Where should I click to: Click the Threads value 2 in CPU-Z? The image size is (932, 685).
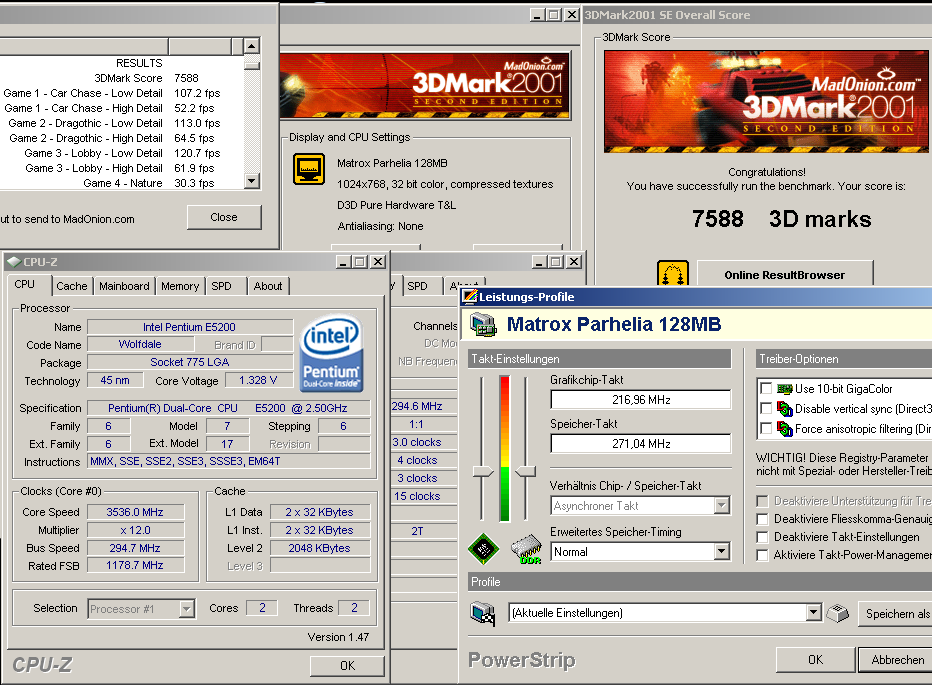354,608
